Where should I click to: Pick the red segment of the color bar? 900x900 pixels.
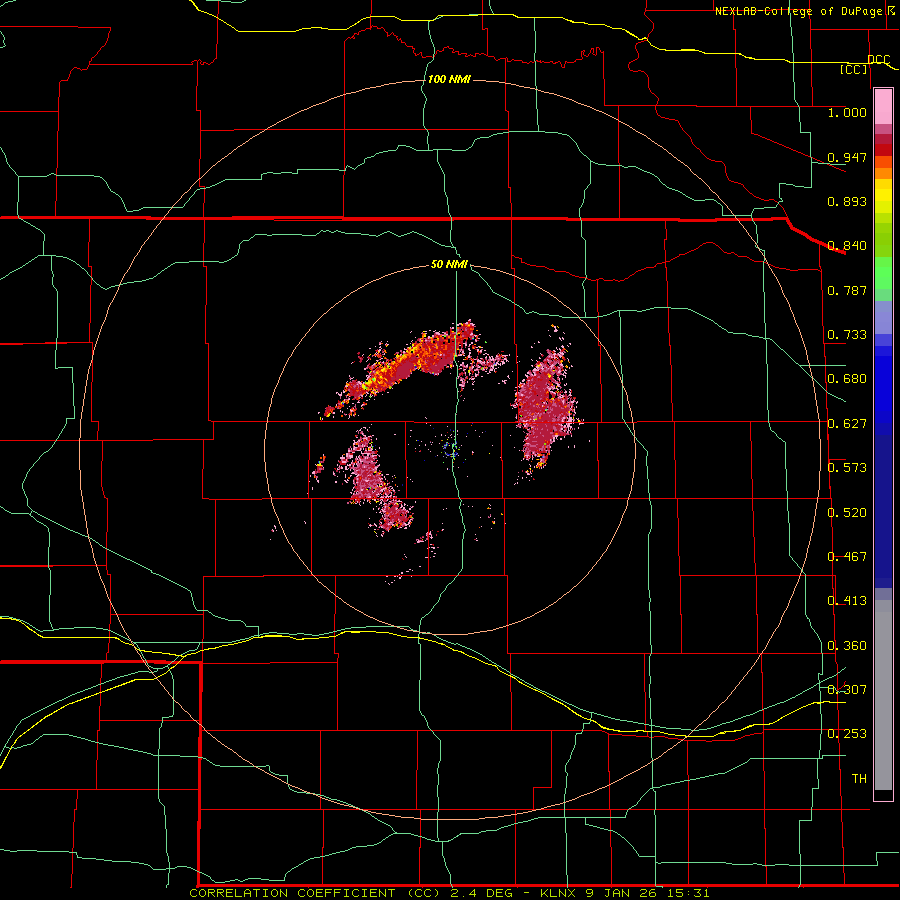coord(883,150)
